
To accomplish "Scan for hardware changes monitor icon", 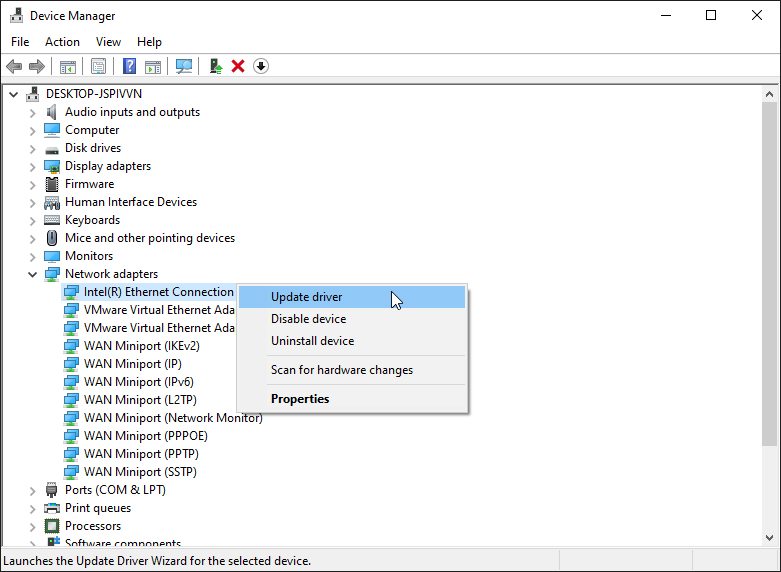I will click(x=184, y=66).
